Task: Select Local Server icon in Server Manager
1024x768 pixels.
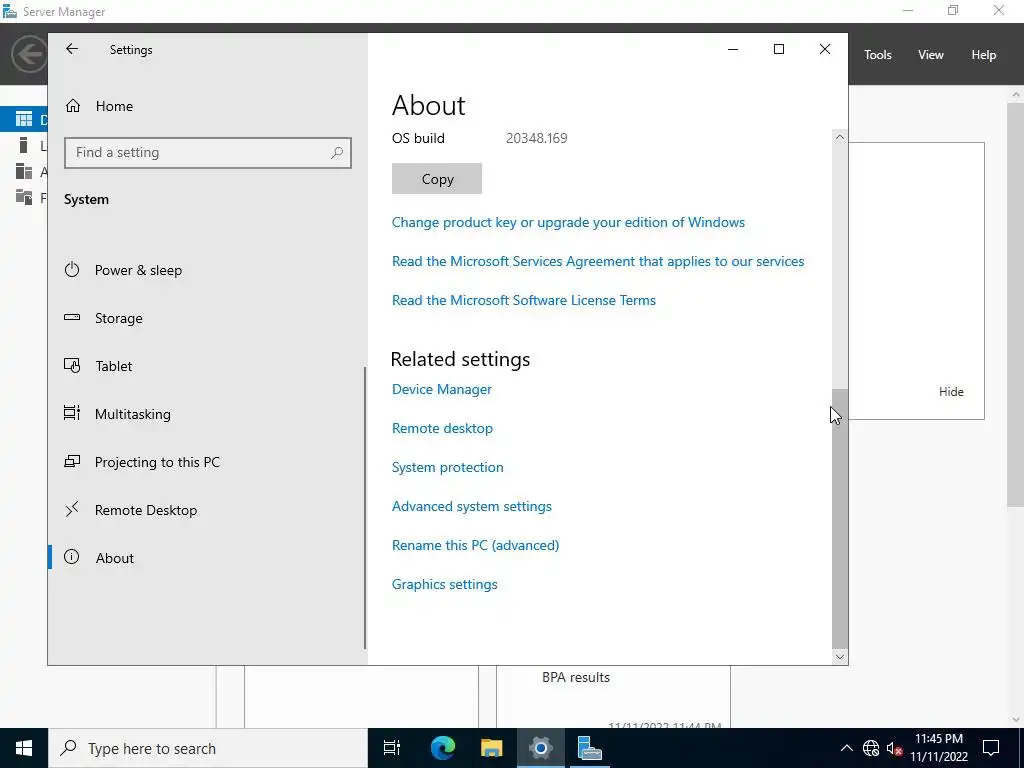Action: 24,145
